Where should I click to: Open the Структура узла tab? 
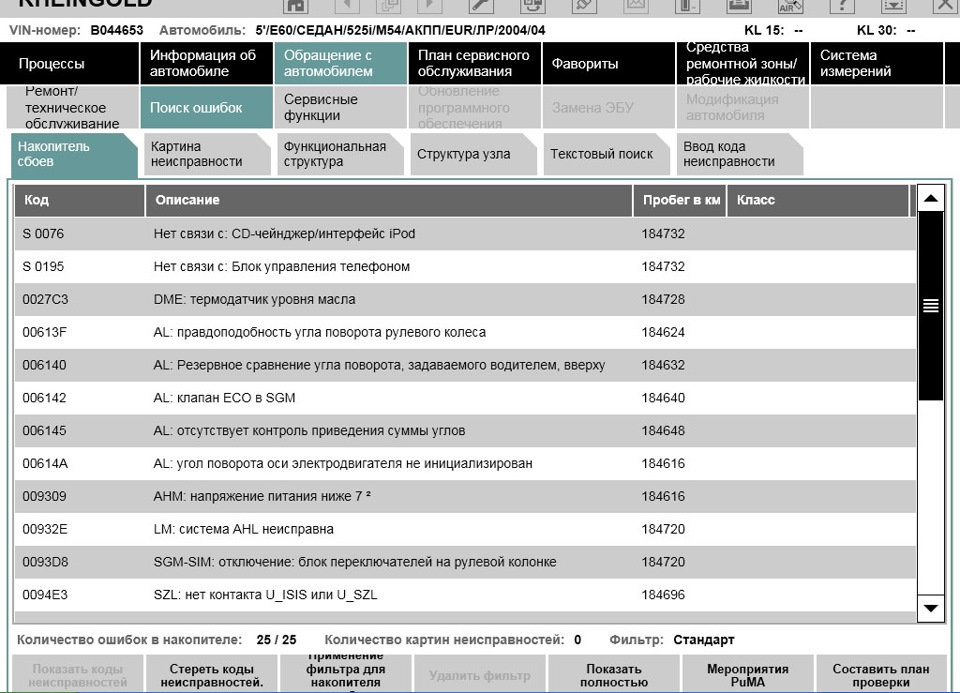coord(474,154)
